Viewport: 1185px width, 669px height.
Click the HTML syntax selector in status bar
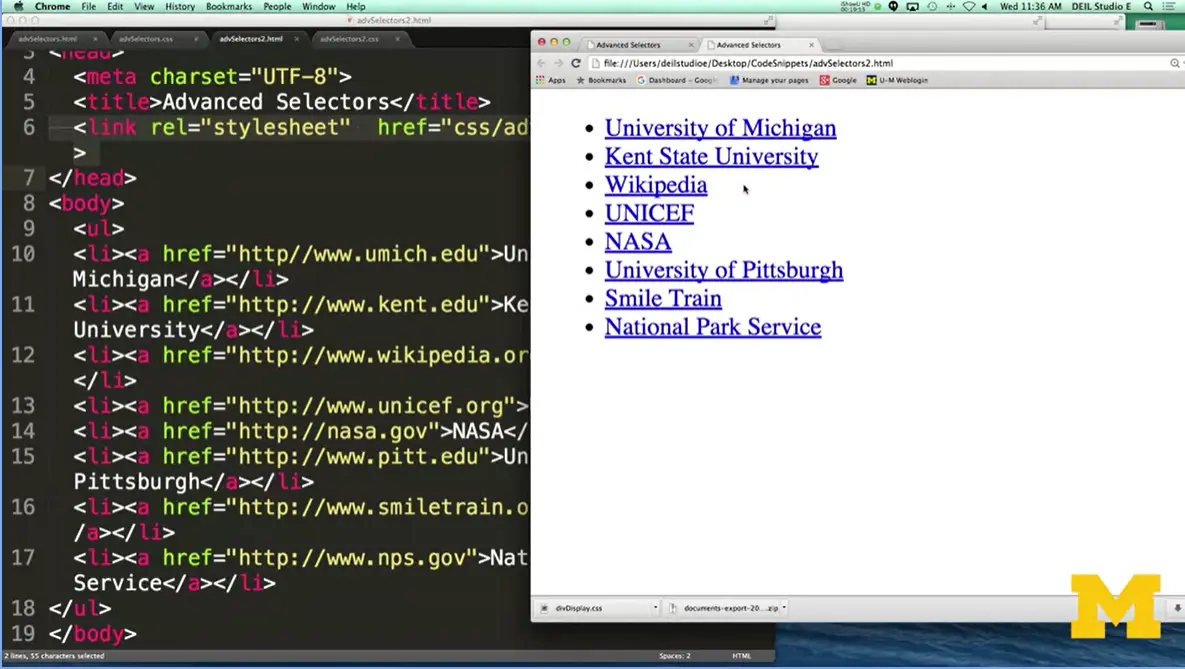pyautogui.click(x=740, y=655)
